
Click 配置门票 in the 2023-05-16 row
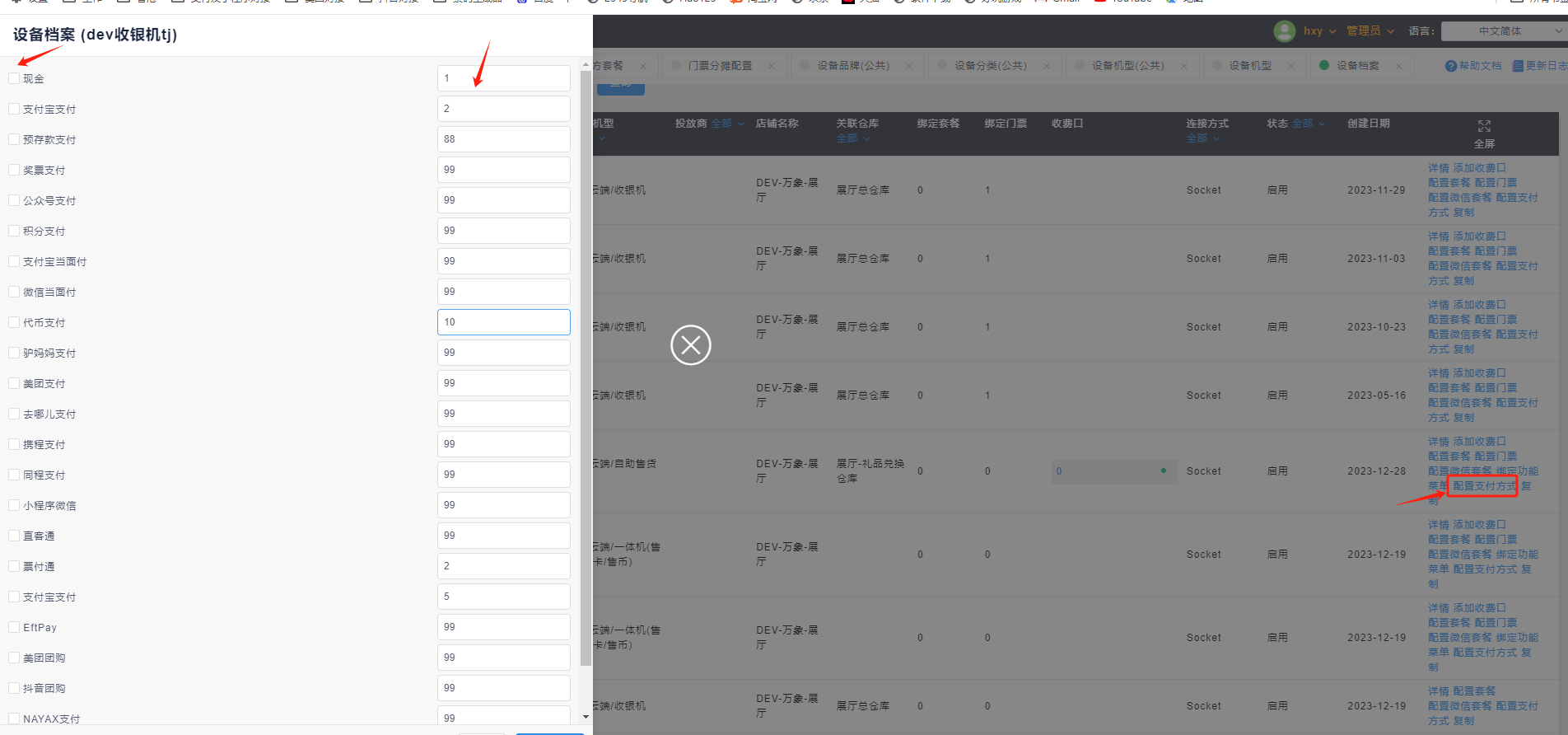1496,388
